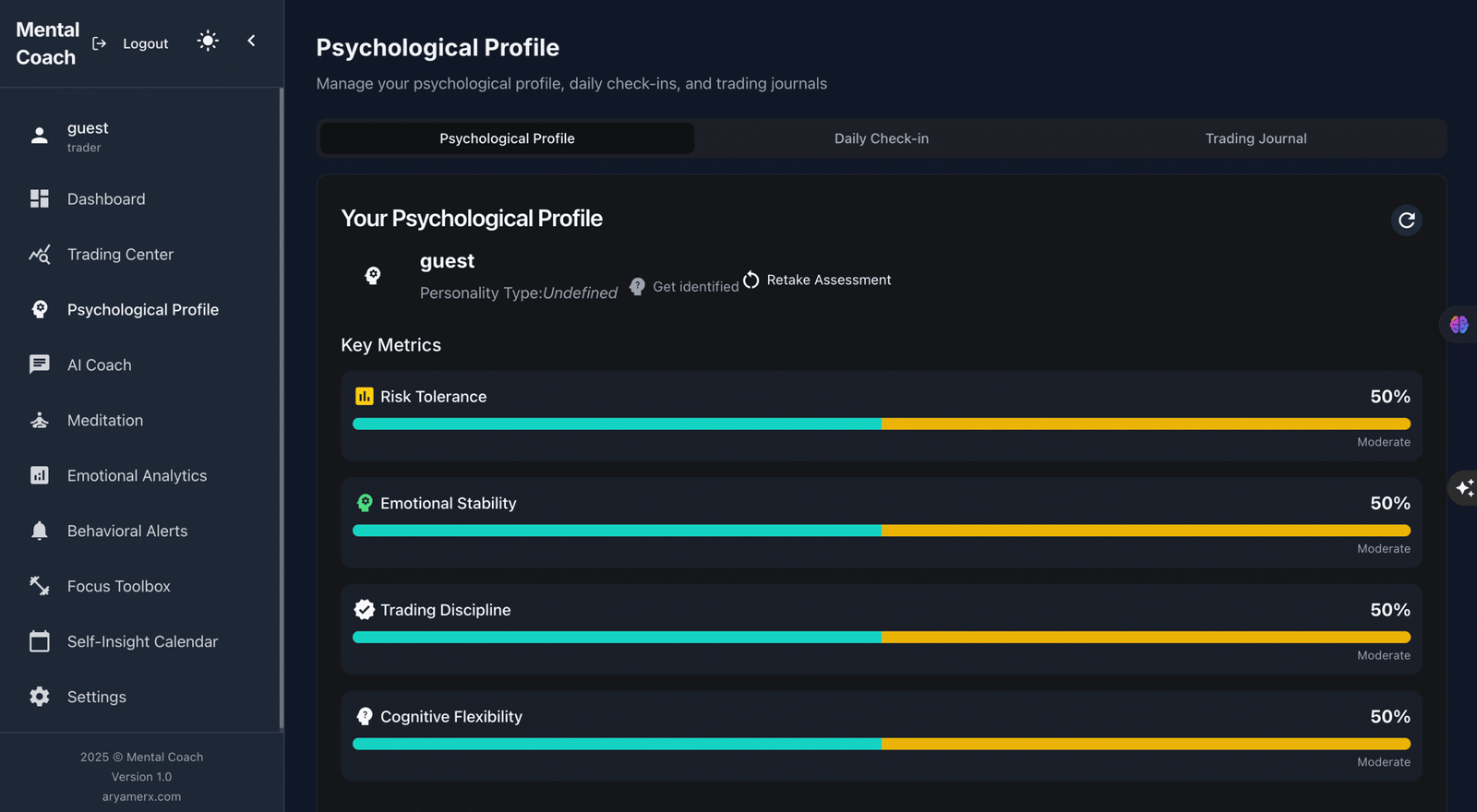Click the Risk Tolerance progress bar
1477x812 pixels.
click(881, 424)
